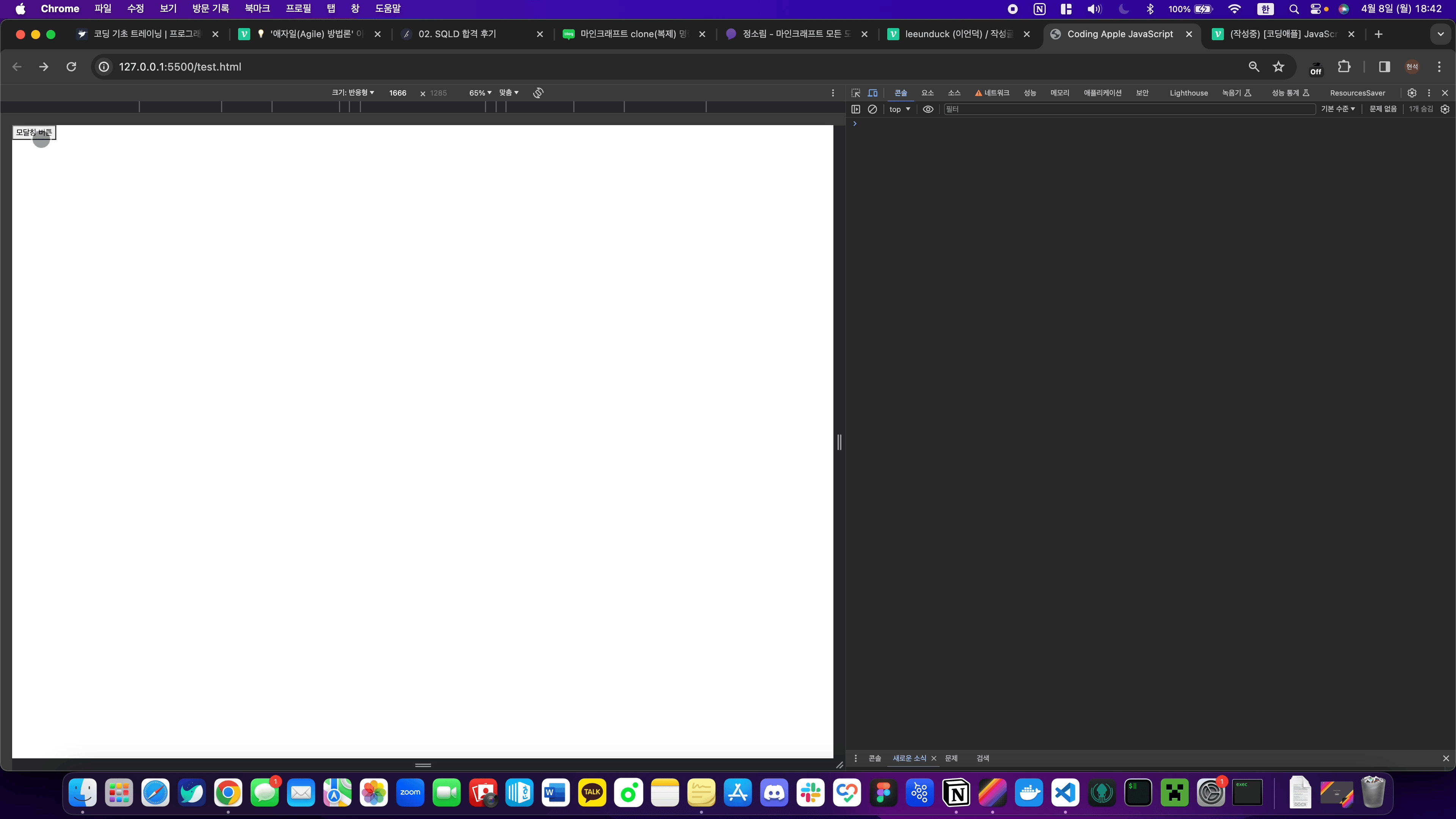Open DevTools settings gear icon
The image size is (1456, 819).
click(1412, 93)
